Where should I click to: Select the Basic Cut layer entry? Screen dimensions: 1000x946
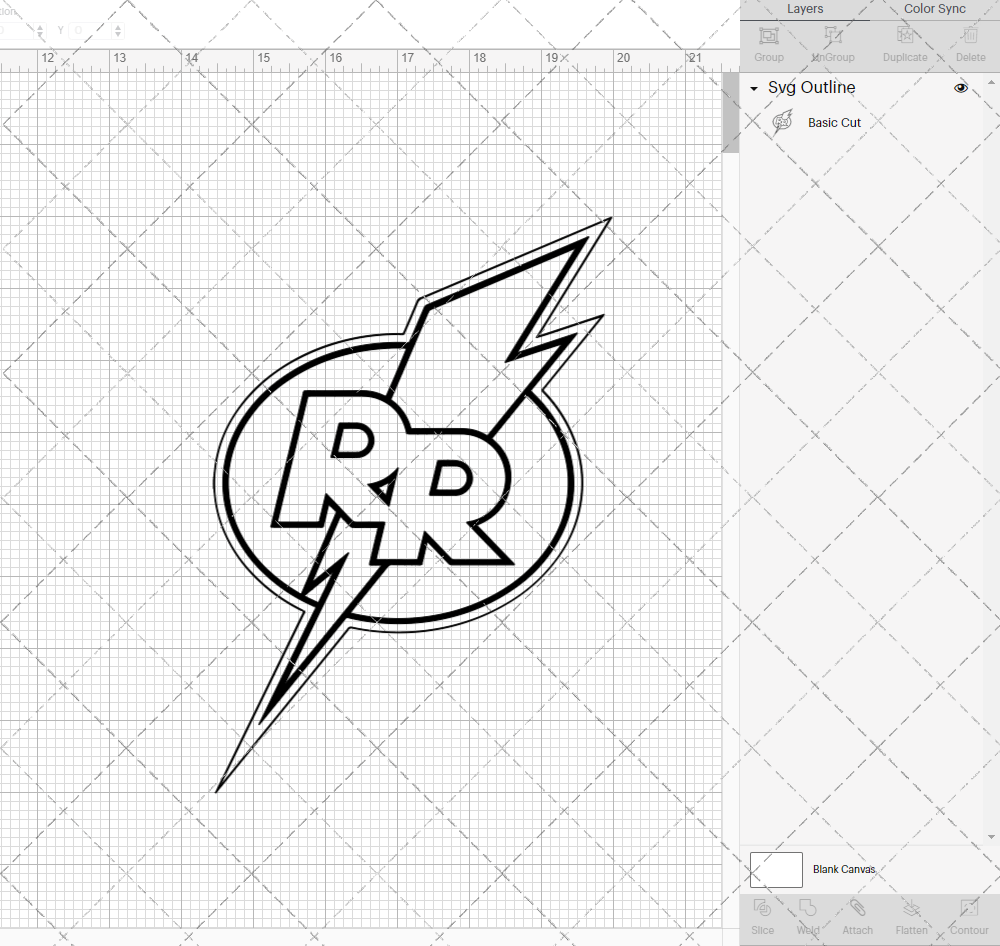[x=835, y=121]
